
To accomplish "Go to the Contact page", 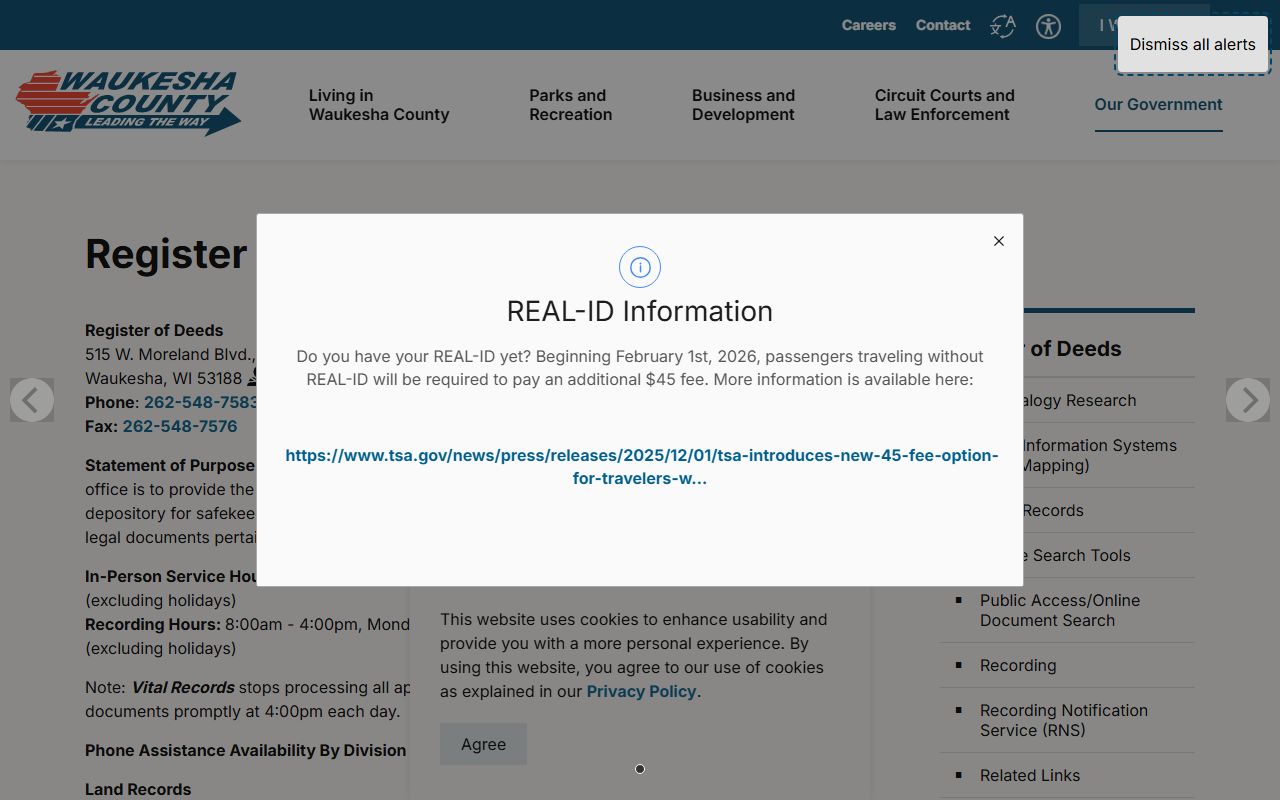I will click(x=942, y=25).
